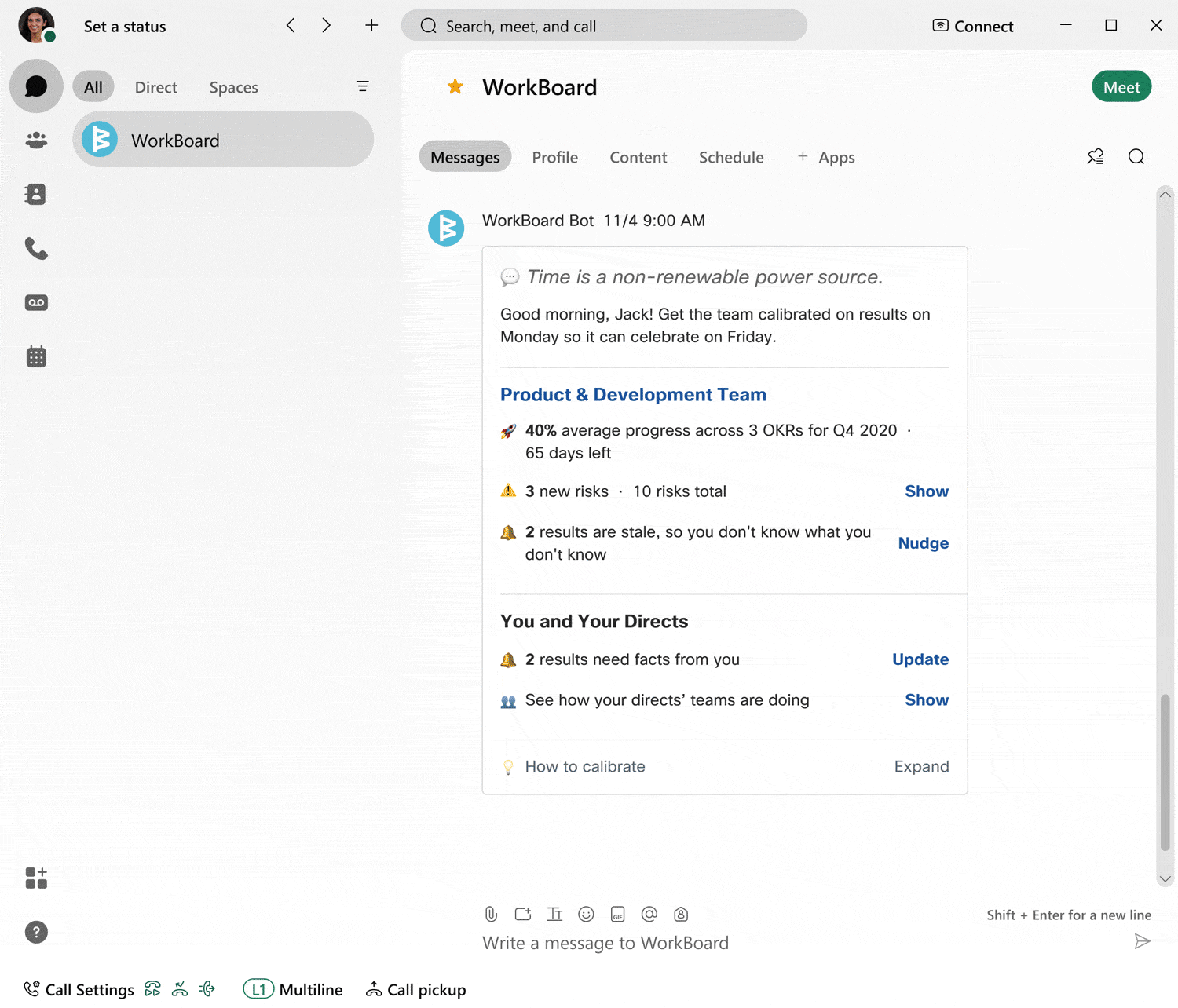Open the pinned messages icon

(x=1096, y=157)
